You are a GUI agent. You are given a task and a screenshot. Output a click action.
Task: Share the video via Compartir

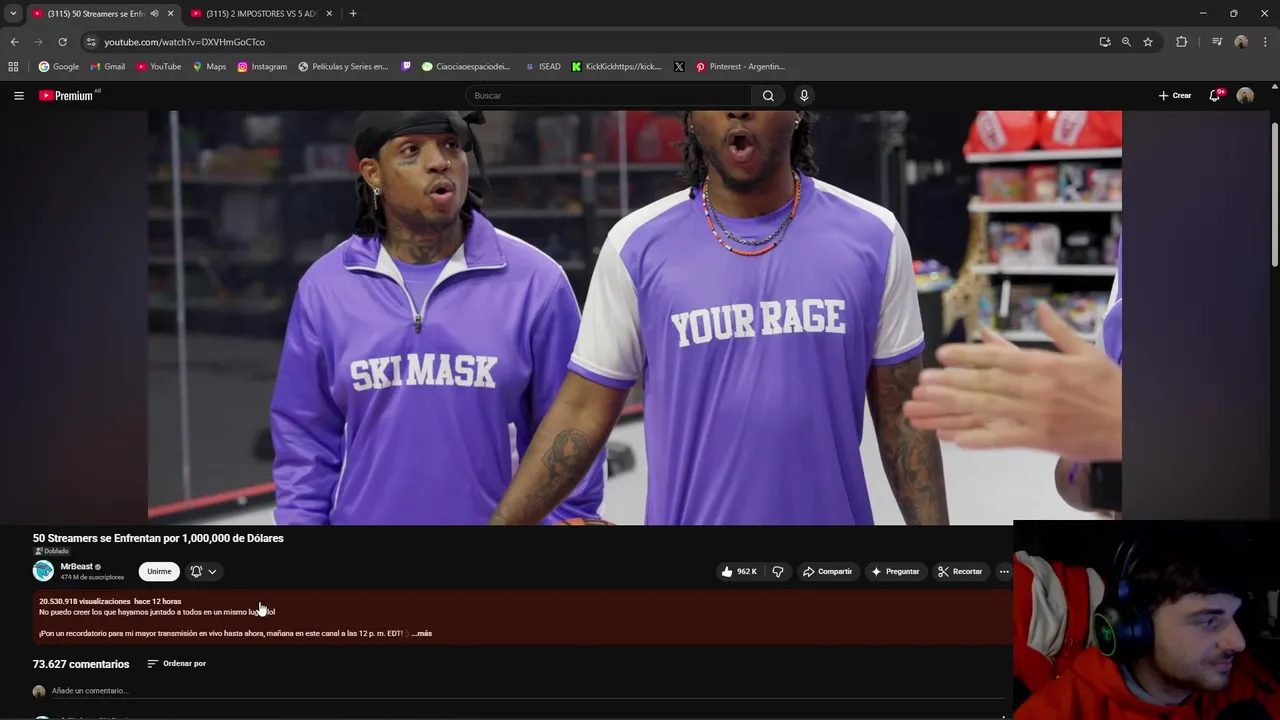click(828, 572)
